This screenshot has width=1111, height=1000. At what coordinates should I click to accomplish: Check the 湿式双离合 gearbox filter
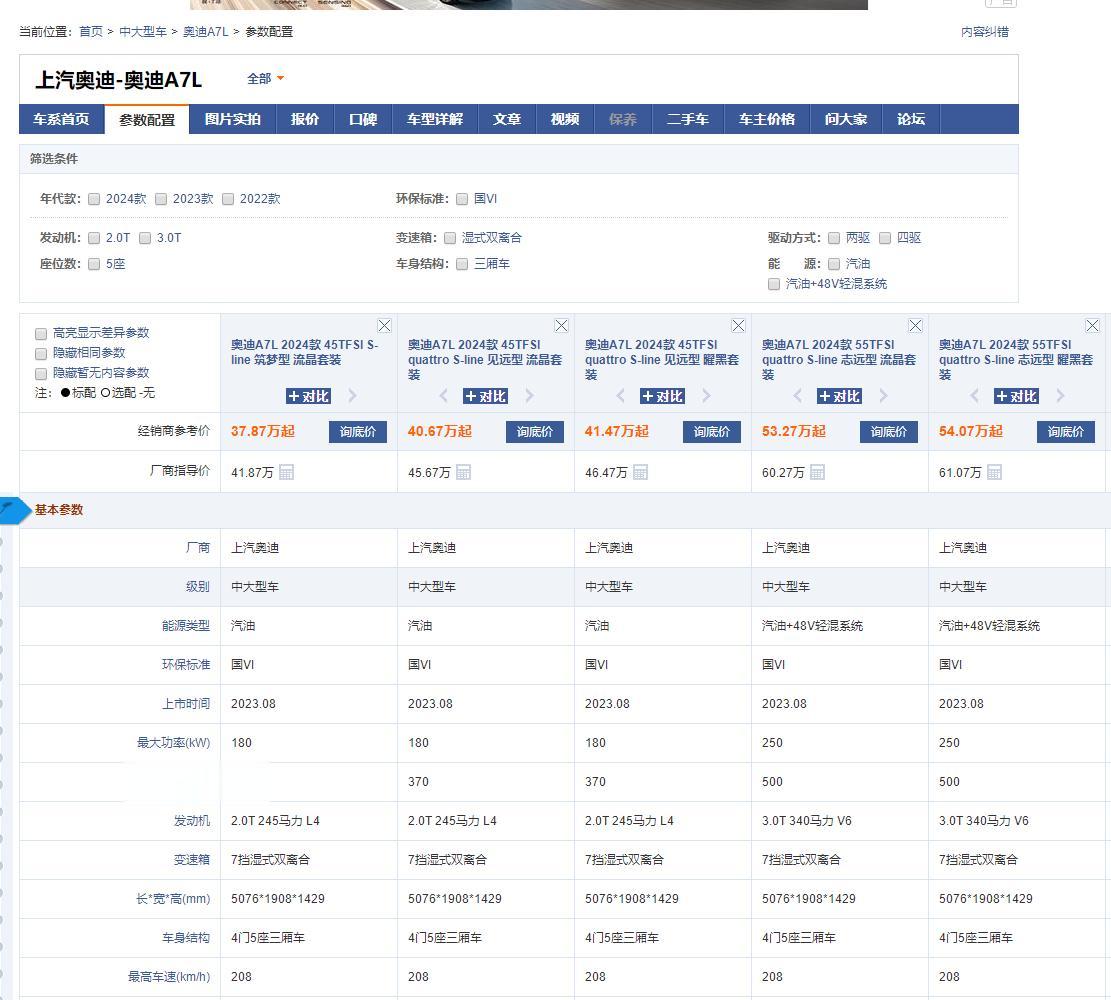(x=450, y=238)
